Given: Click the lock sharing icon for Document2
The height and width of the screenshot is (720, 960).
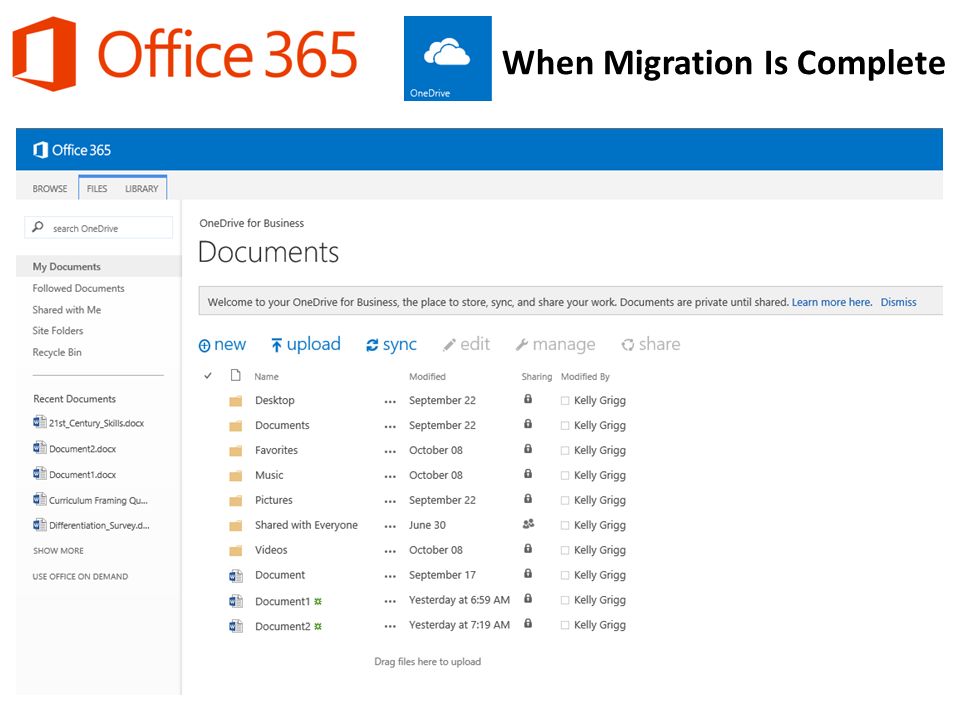Looking at the screenshot, I should click(528, 623).
